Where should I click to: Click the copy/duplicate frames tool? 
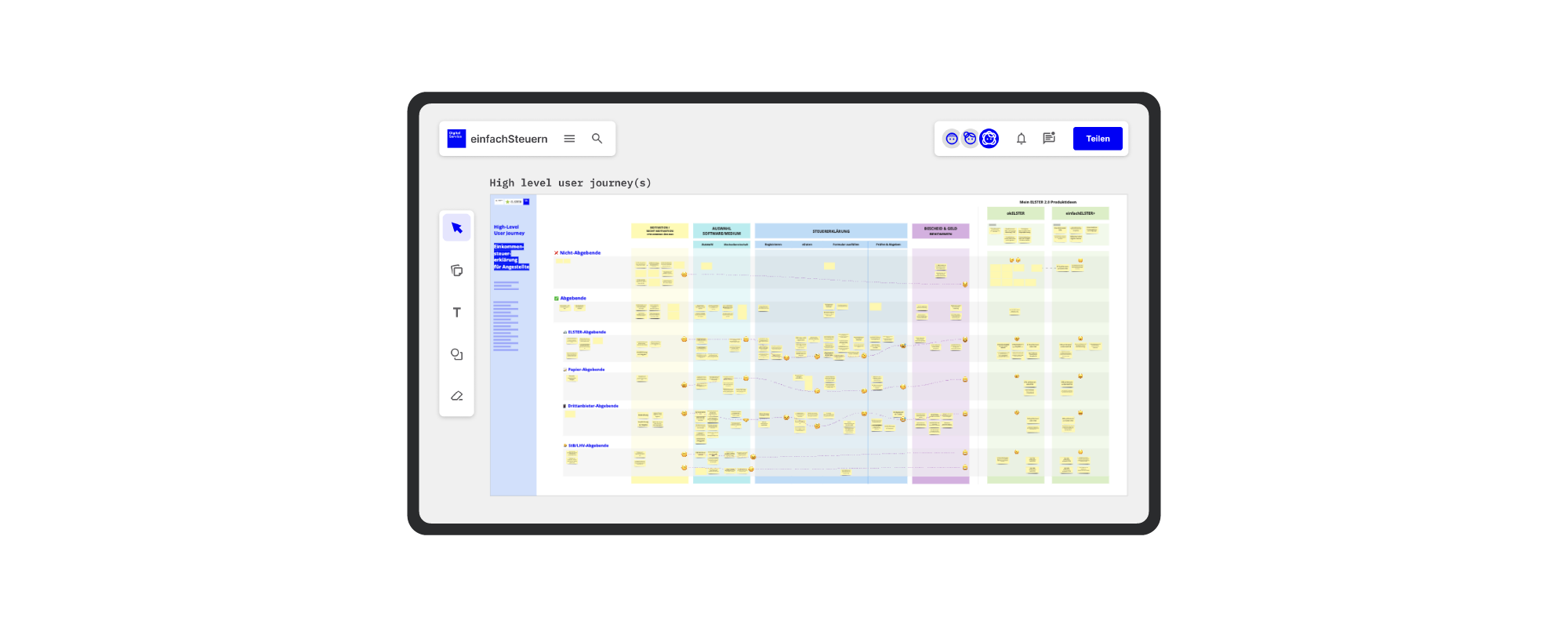coord(456,270)
